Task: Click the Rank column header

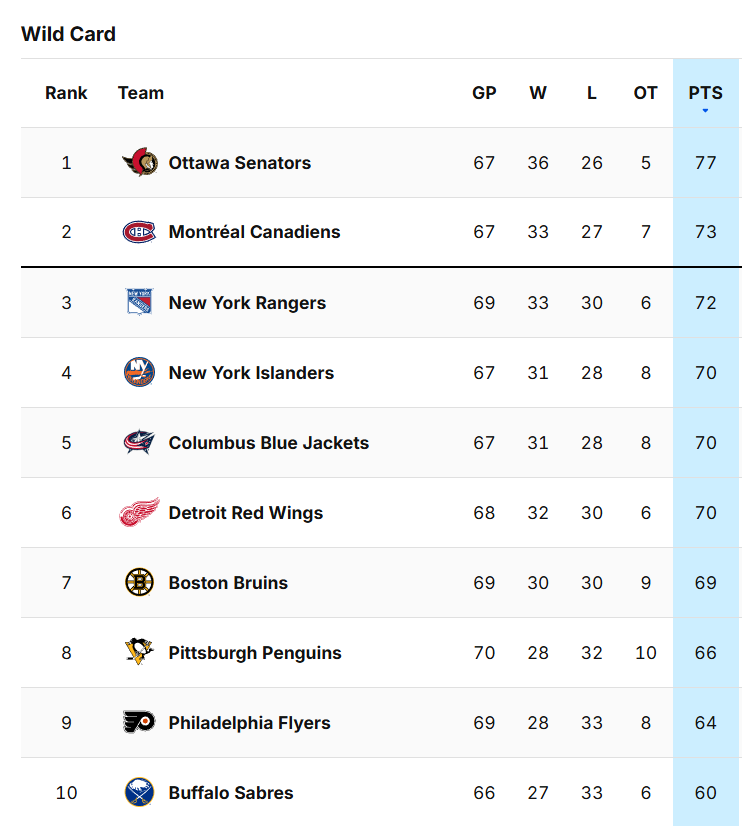Action: (66, 93)
